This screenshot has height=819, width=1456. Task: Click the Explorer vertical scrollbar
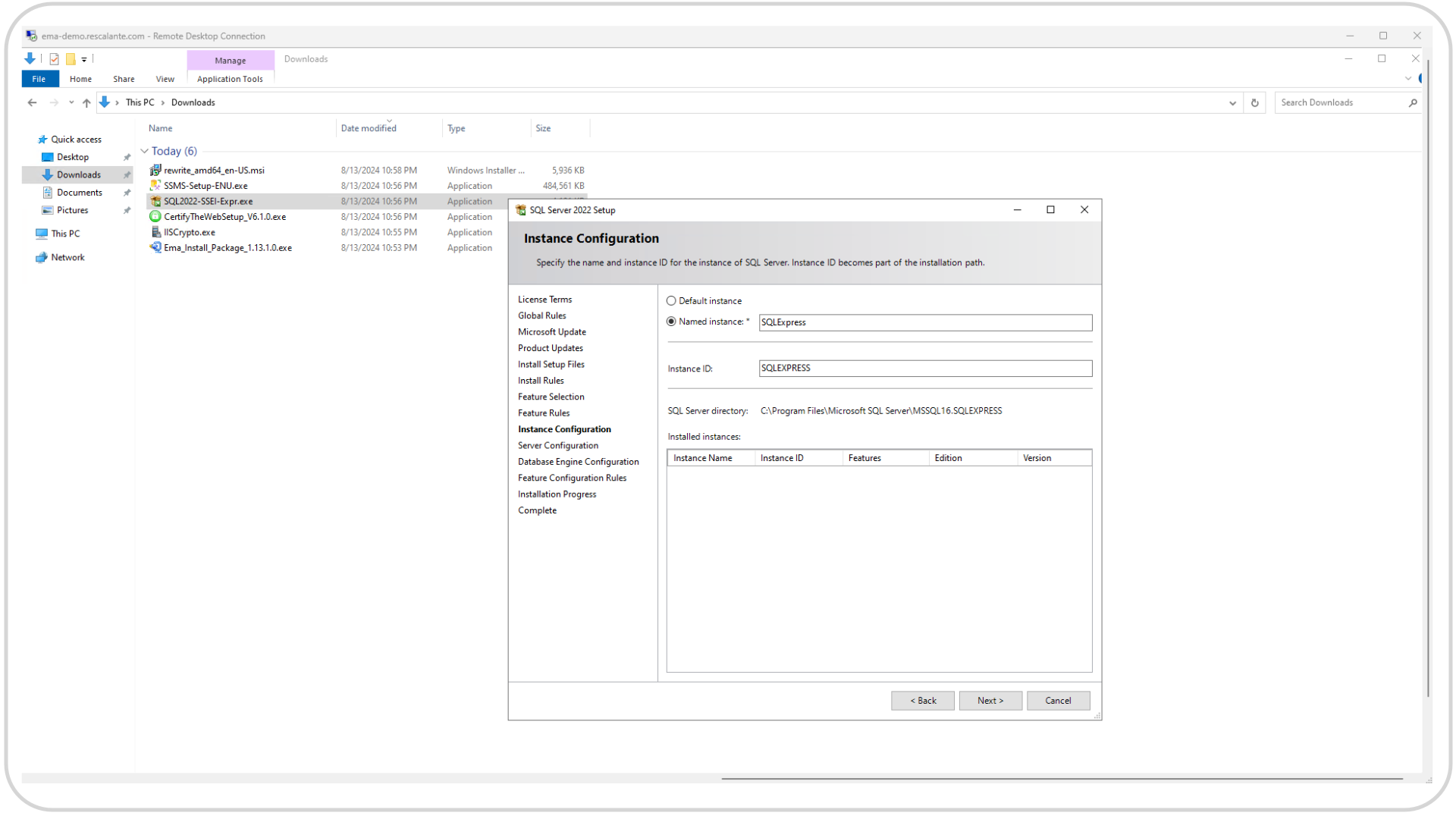tap(1428, 379)
